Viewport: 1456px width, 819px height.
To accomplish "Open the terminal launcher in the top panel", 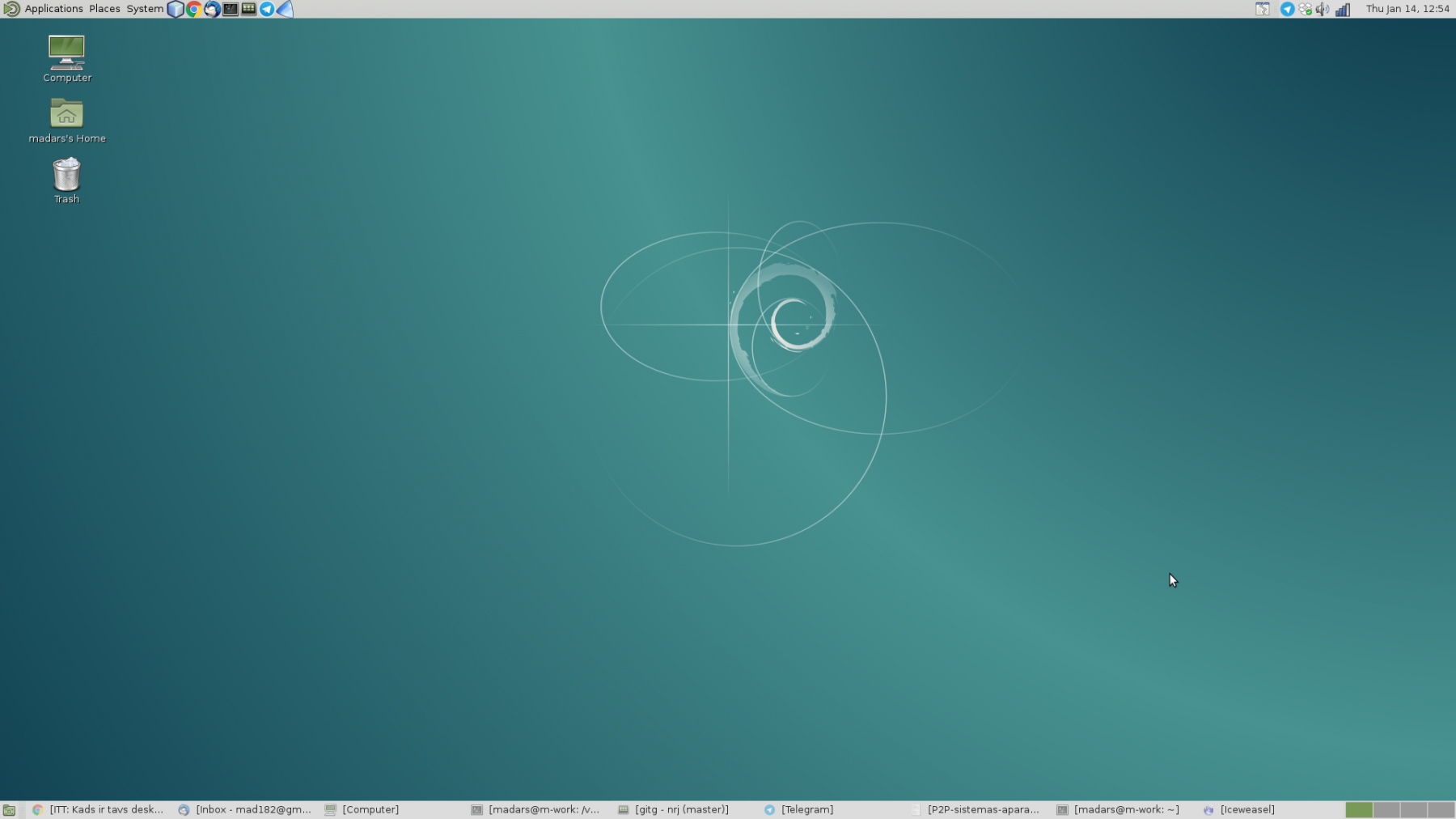I will pos(231,9).
